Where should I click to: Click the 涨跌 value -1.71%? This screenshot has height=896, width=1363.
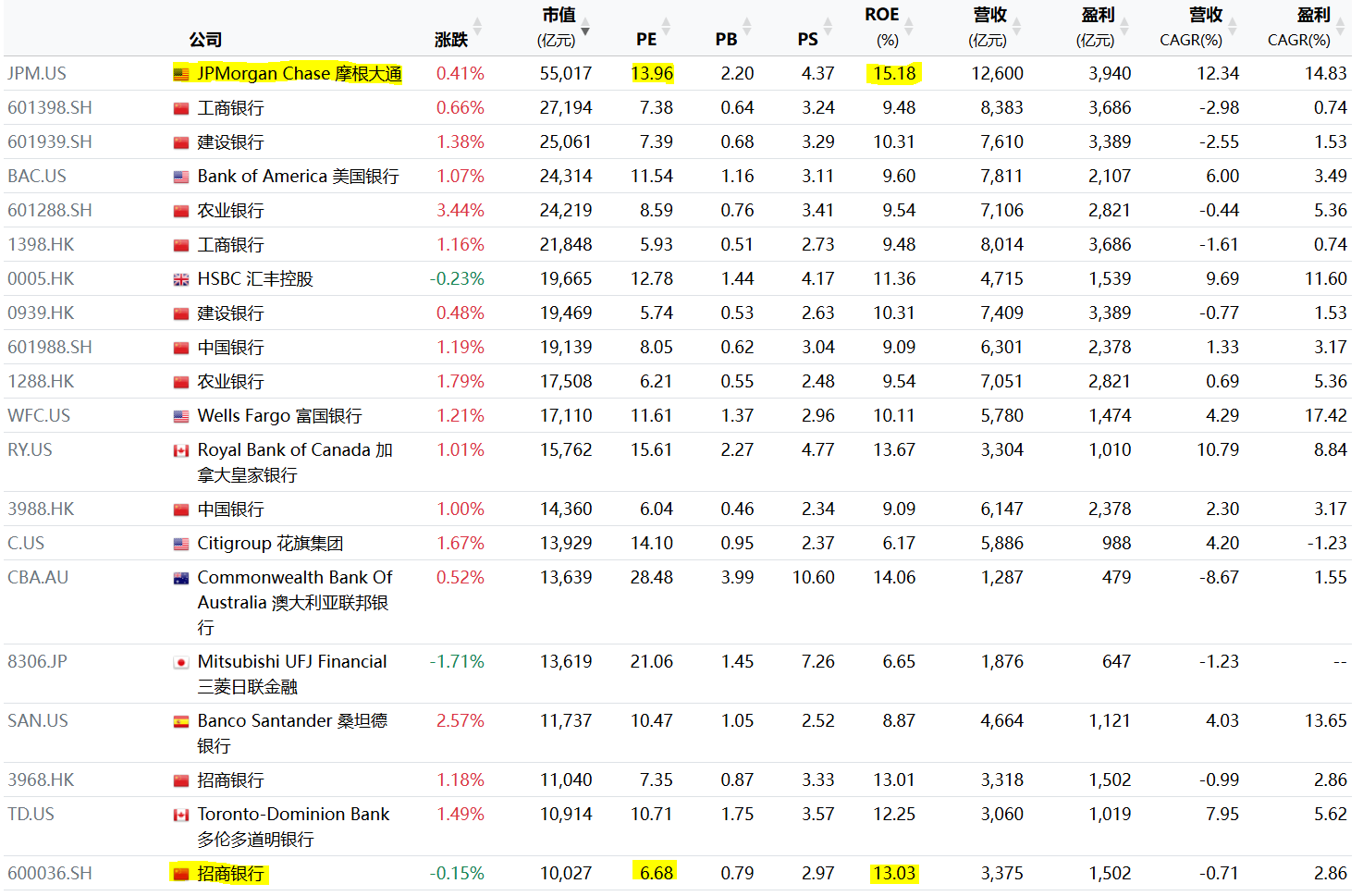(x=457, y=662)
